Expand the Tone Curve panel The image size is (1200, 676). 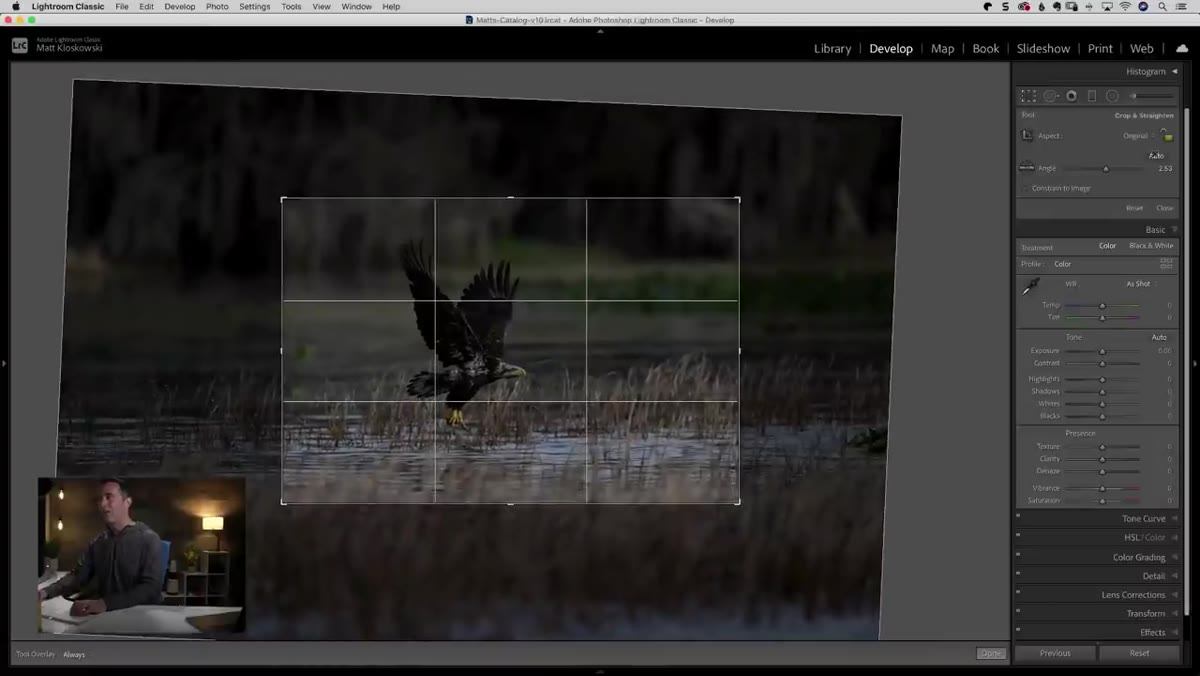(x=1174, y=519)
